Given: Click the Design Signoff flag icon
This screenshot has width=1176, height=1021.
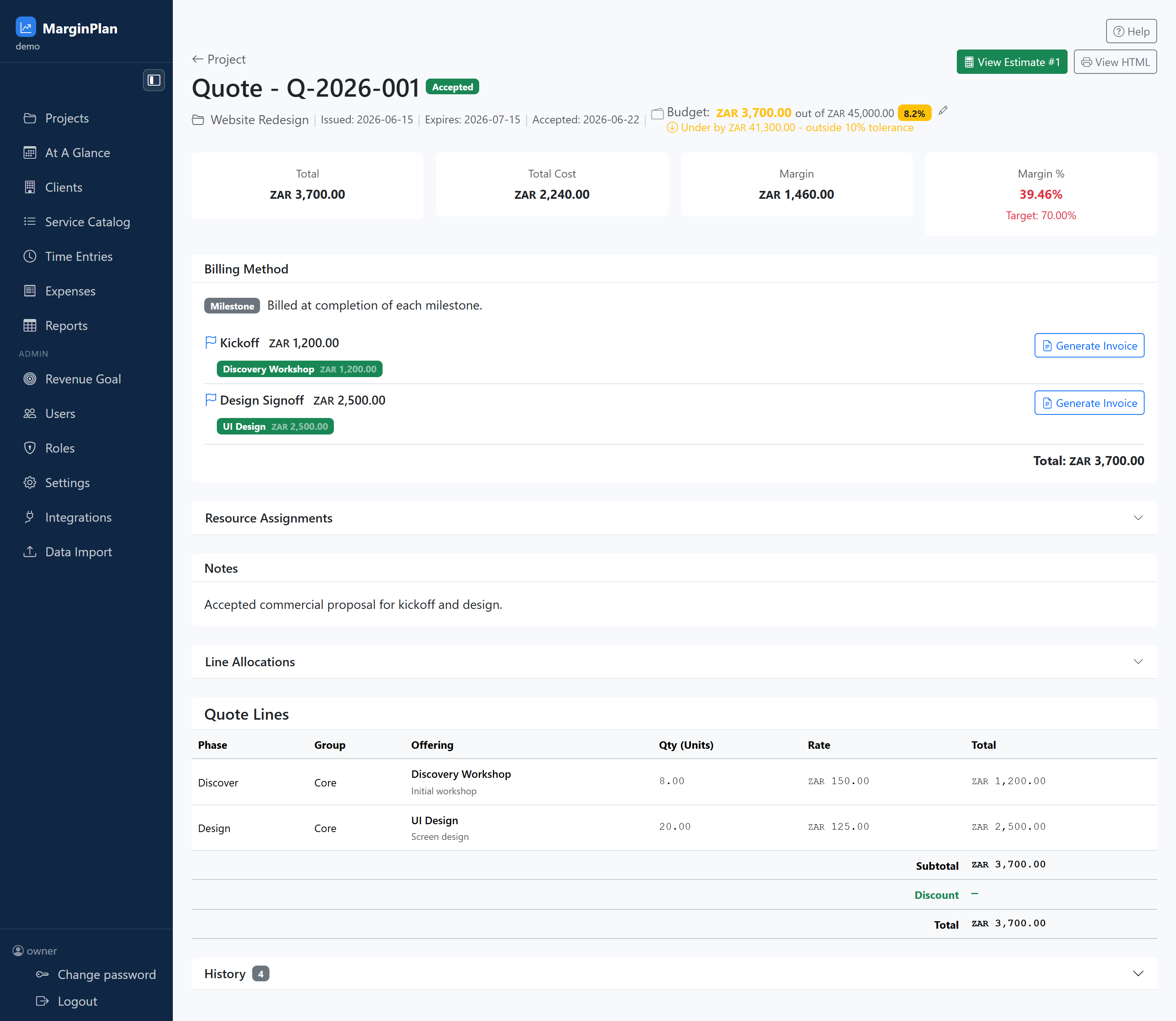Looking at the screenshot, I should pos(211,400).
